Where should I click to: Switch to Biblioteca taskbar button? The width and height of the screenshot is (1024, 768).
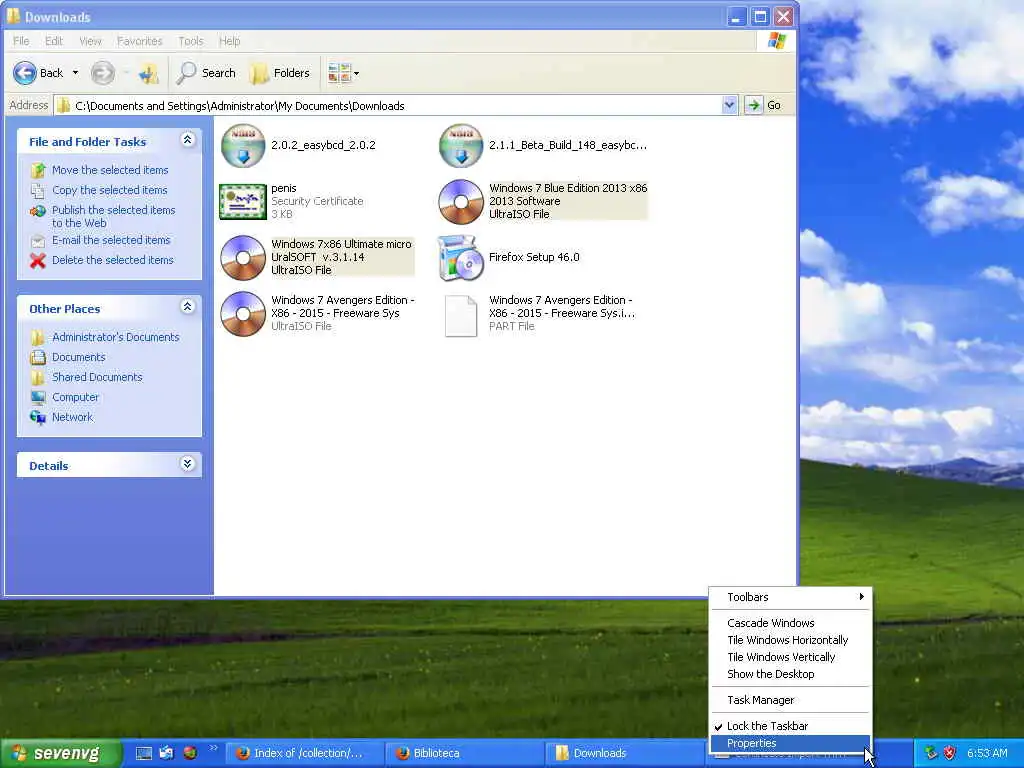tap(464, 754)
